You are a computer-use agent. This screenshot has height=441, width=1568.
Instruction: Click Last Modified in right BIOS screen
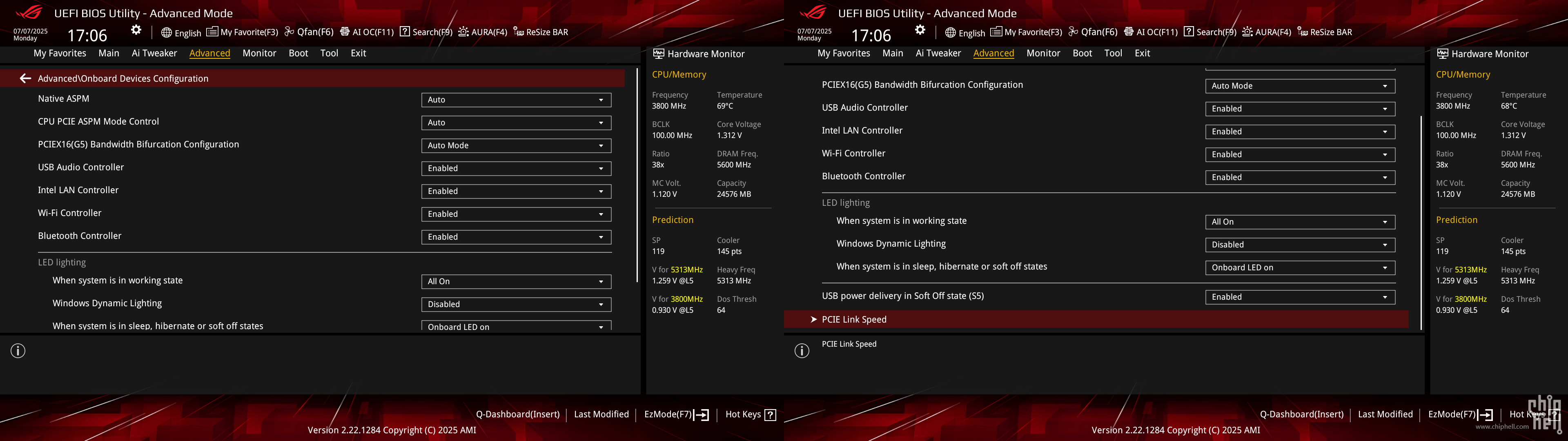coord(1385,414)
